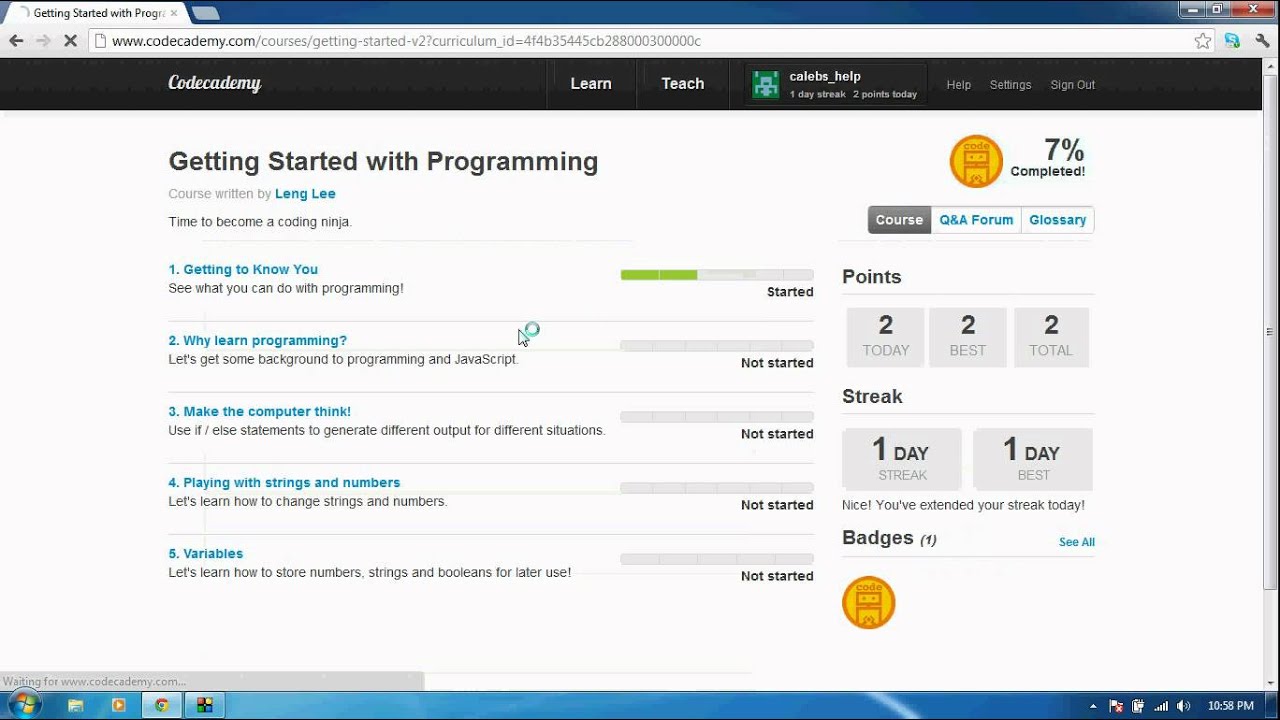Click the 2 BEST points box
1280x720 pixels.
pos(968,337)
